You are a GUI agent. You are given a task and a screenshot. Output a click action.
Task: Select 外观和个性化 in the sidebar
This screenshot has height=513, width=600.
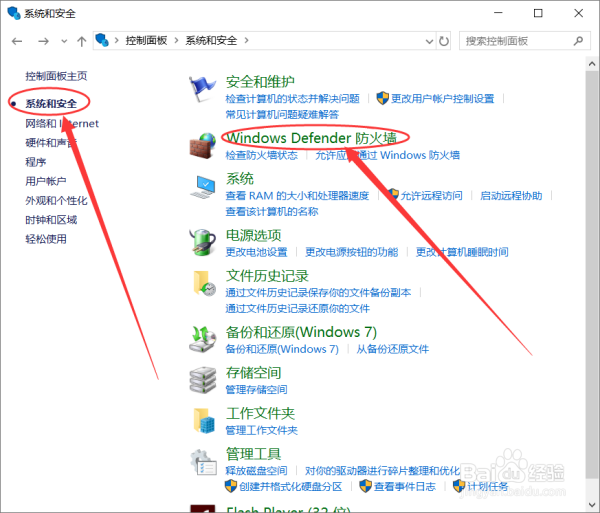[56, 200]
